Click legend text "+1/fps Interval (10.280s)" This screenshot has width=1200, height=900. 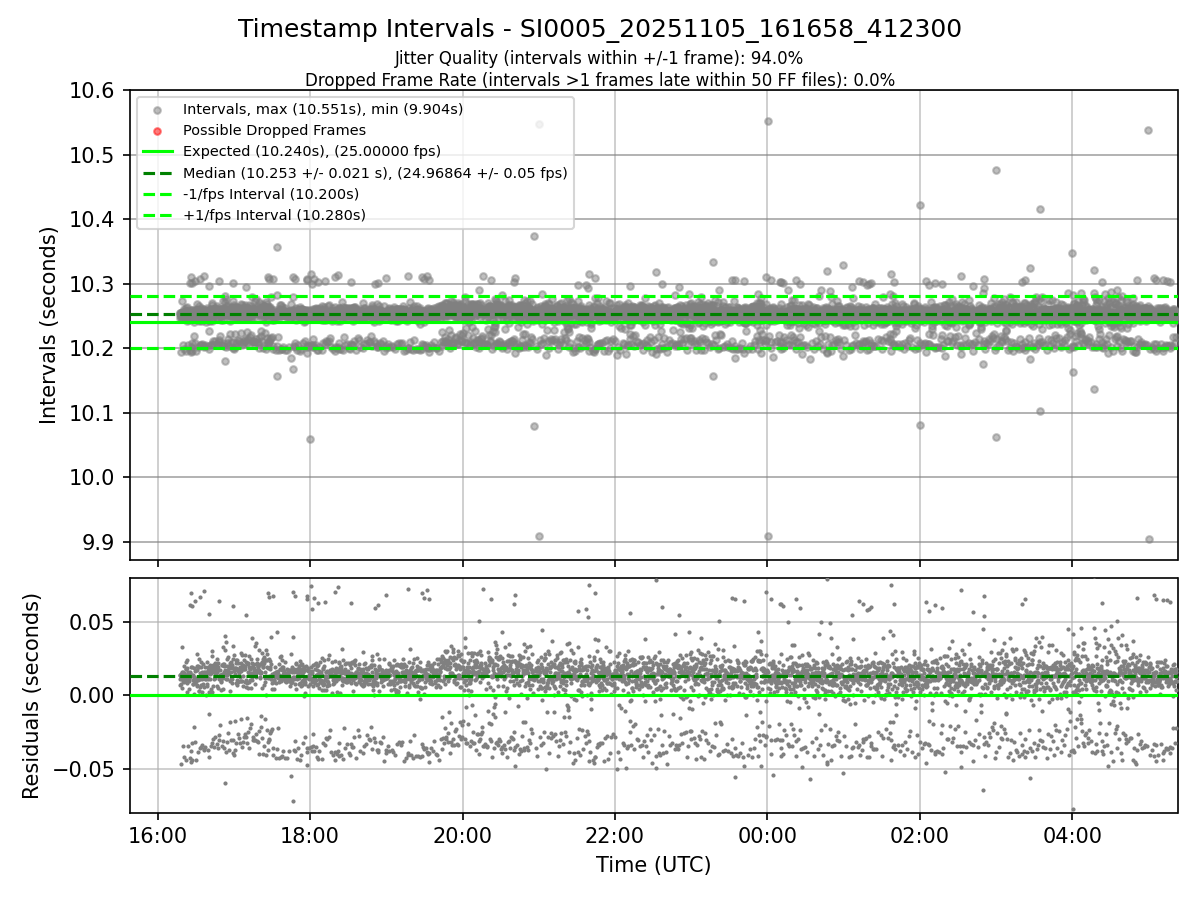[274, 215]
